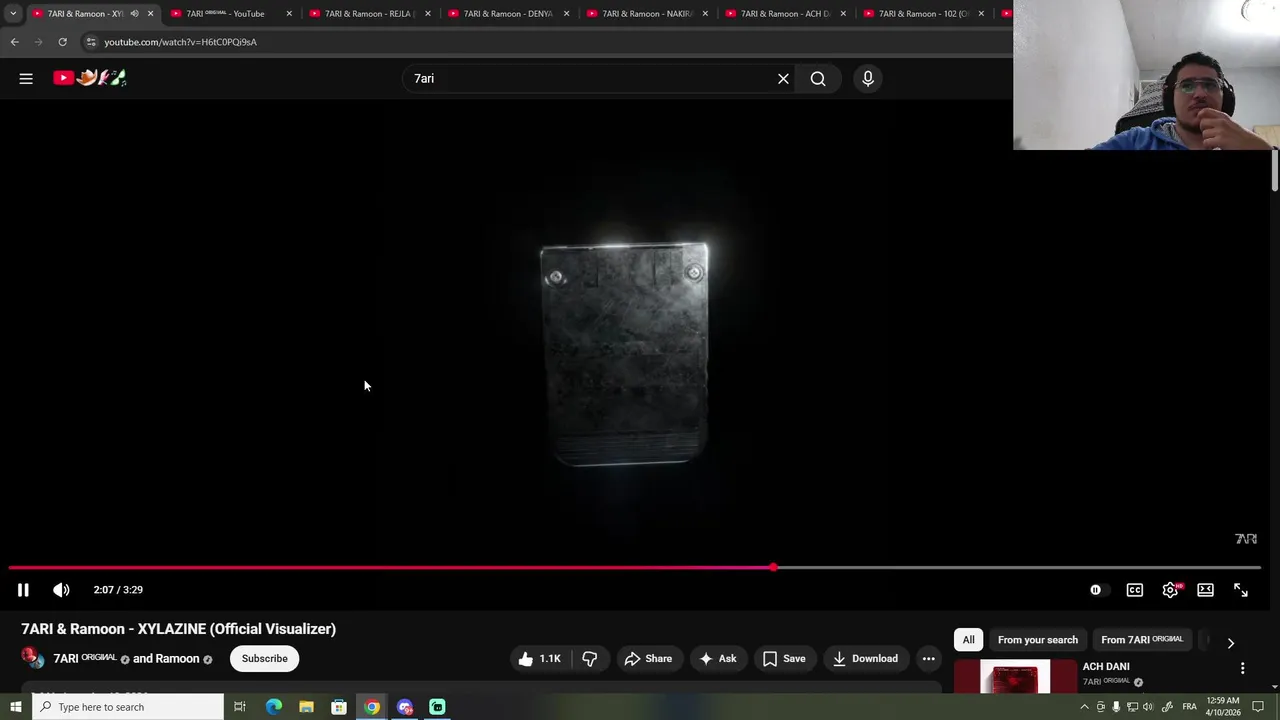Select the All filter chip

[968, 640]
